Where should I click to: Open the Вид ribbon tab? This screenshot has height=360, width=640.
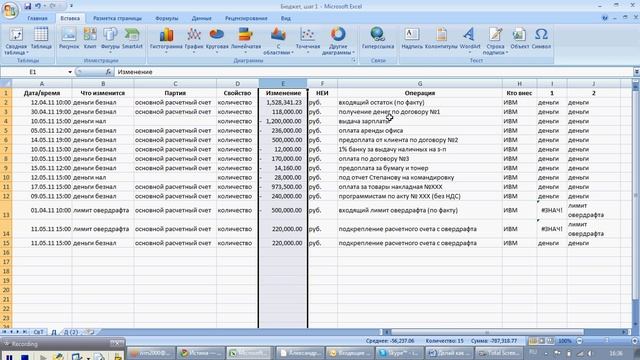pyautogui.click(x=286, y=18)
